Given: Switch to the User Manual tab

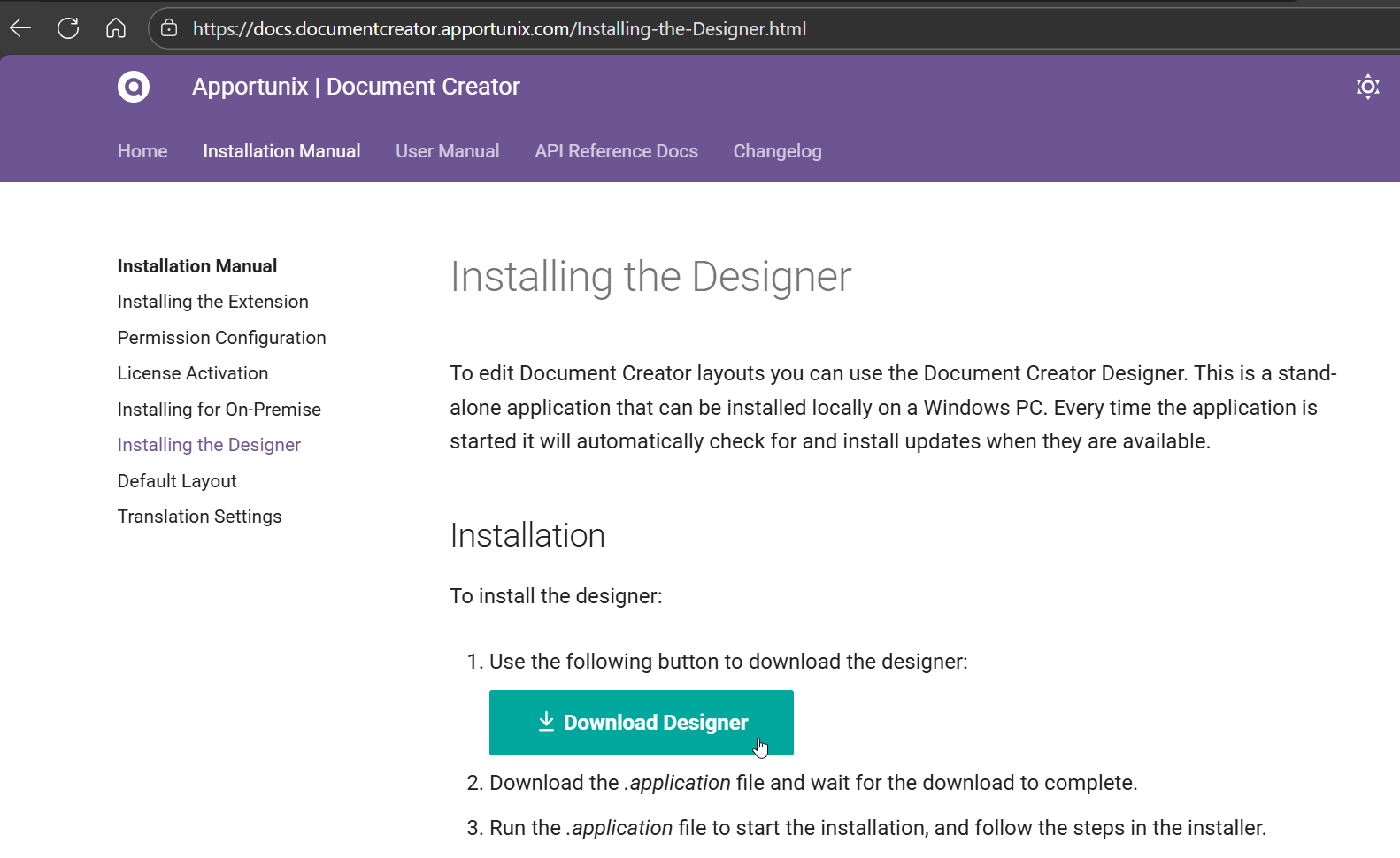Looking at the screenshot, I should coord(447,151).
